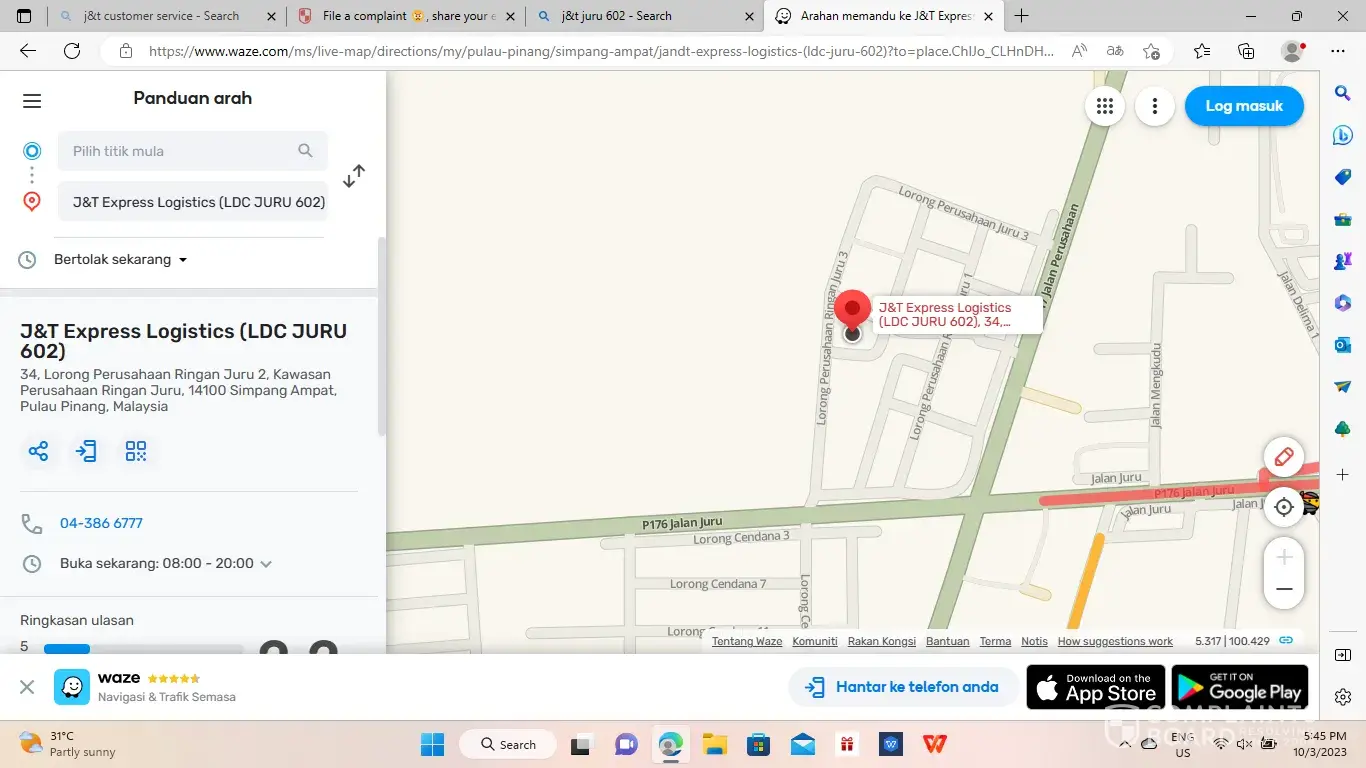
Task: Click the ENG US language indicator
Action: click(x=1183, y=744)
